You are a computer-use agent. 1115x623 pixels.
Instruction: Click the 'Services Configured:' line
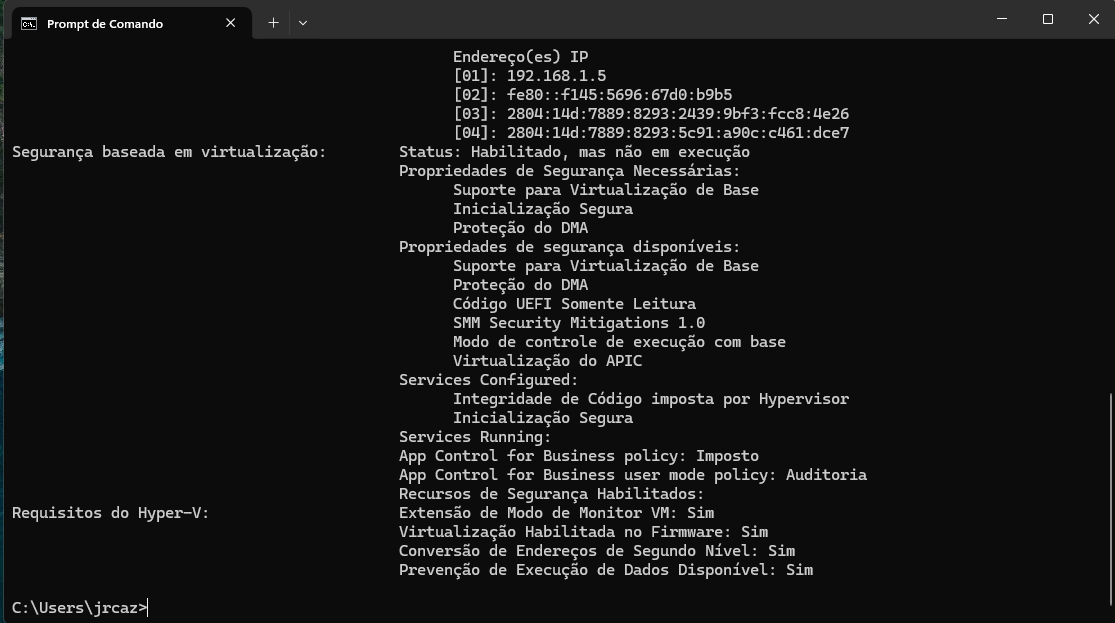tap(489, 380)
